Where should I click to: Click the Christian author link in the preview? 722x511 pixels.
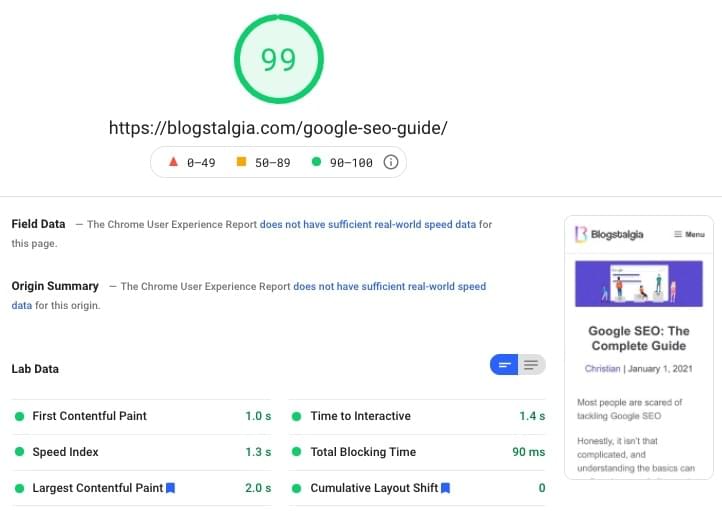pyautogui.click(x=602, y=369)
